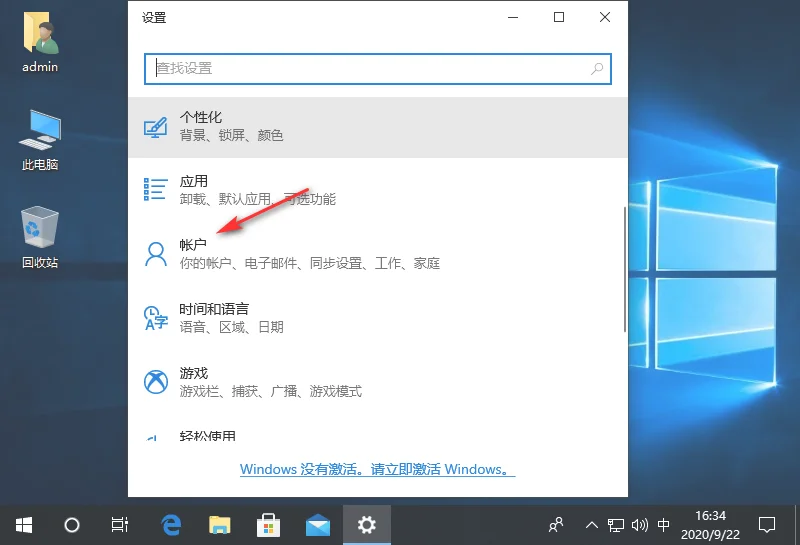
Task: Select the 此电脑 desktop icon
Action: click(x=40, y=140)
